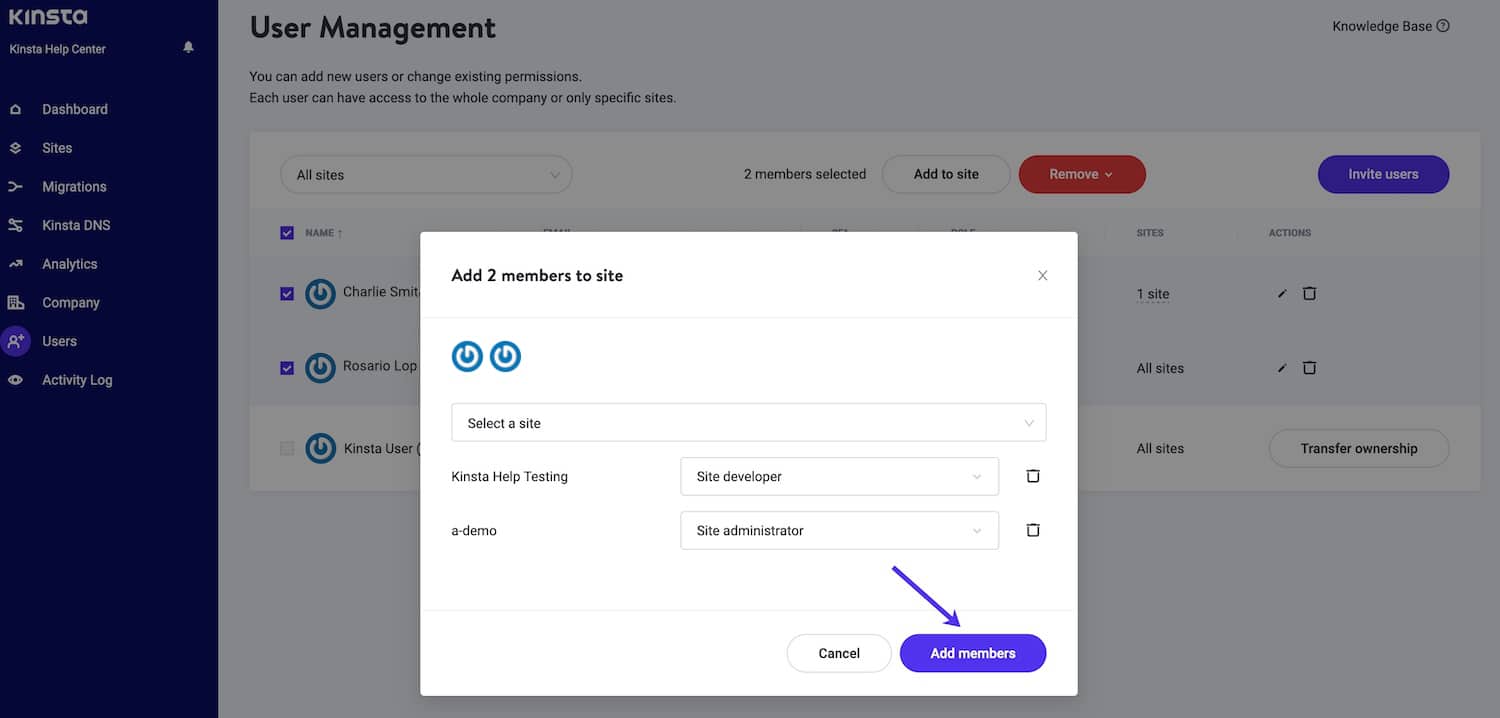Open Dashboard in the sidebar
The image size is (1500, 718).
pyautogui.click(x=74, y=109)
